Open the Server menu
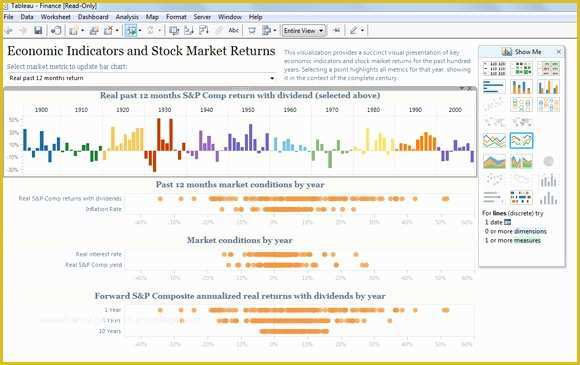Screen dimensions: 580x365 (202, 17)
